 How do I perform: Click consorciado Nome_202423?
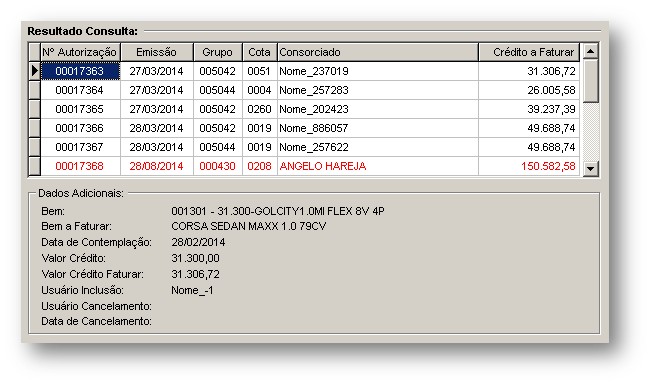[378, 109]
